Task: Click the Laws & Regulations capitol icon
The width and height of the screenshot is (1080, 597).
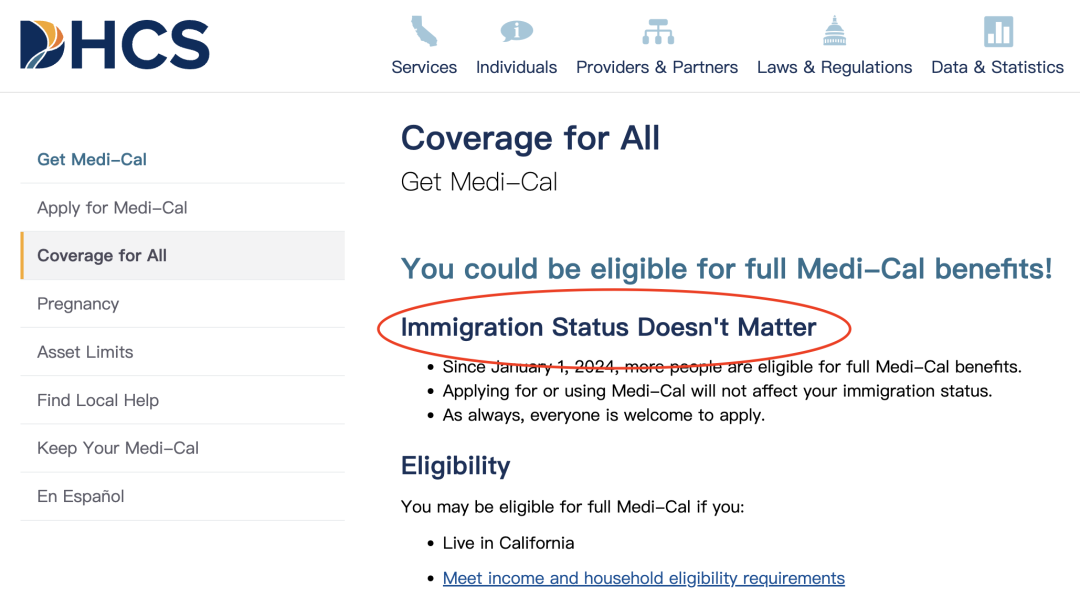Action: tap(834, 31)
